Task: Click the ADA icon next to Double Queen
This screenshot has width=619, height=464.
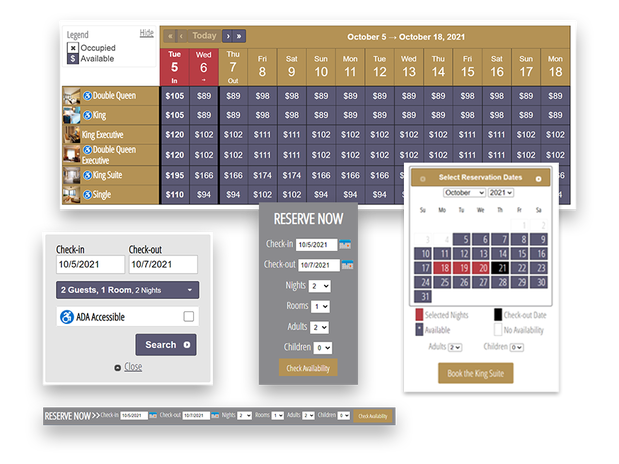Action: click(x=87, y=96)
